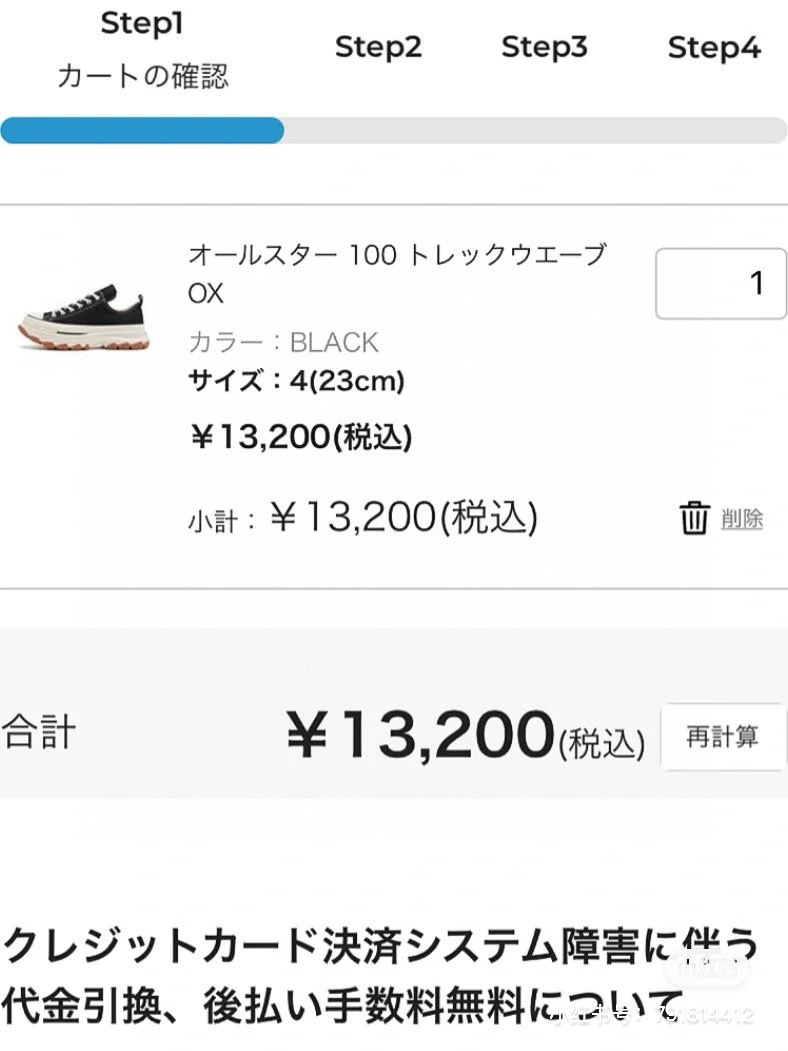Image resolution: width=788 pixels, height=1051 pixels.
Task: Click the カートの確認 step label
Action: point(142,76)
